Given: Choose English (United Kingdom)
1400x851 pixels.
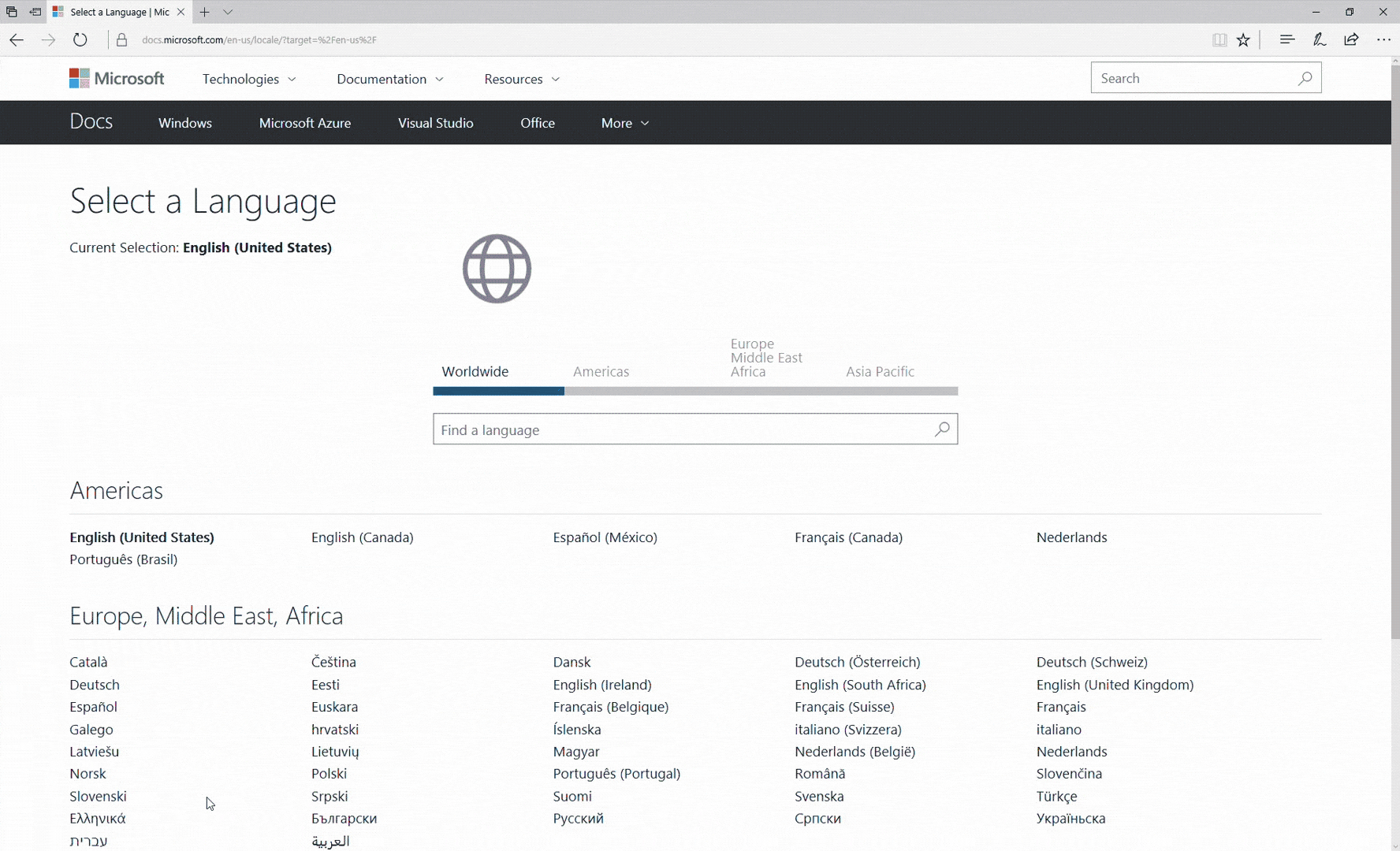Looking at the screenshot, I should (1115, 685).
